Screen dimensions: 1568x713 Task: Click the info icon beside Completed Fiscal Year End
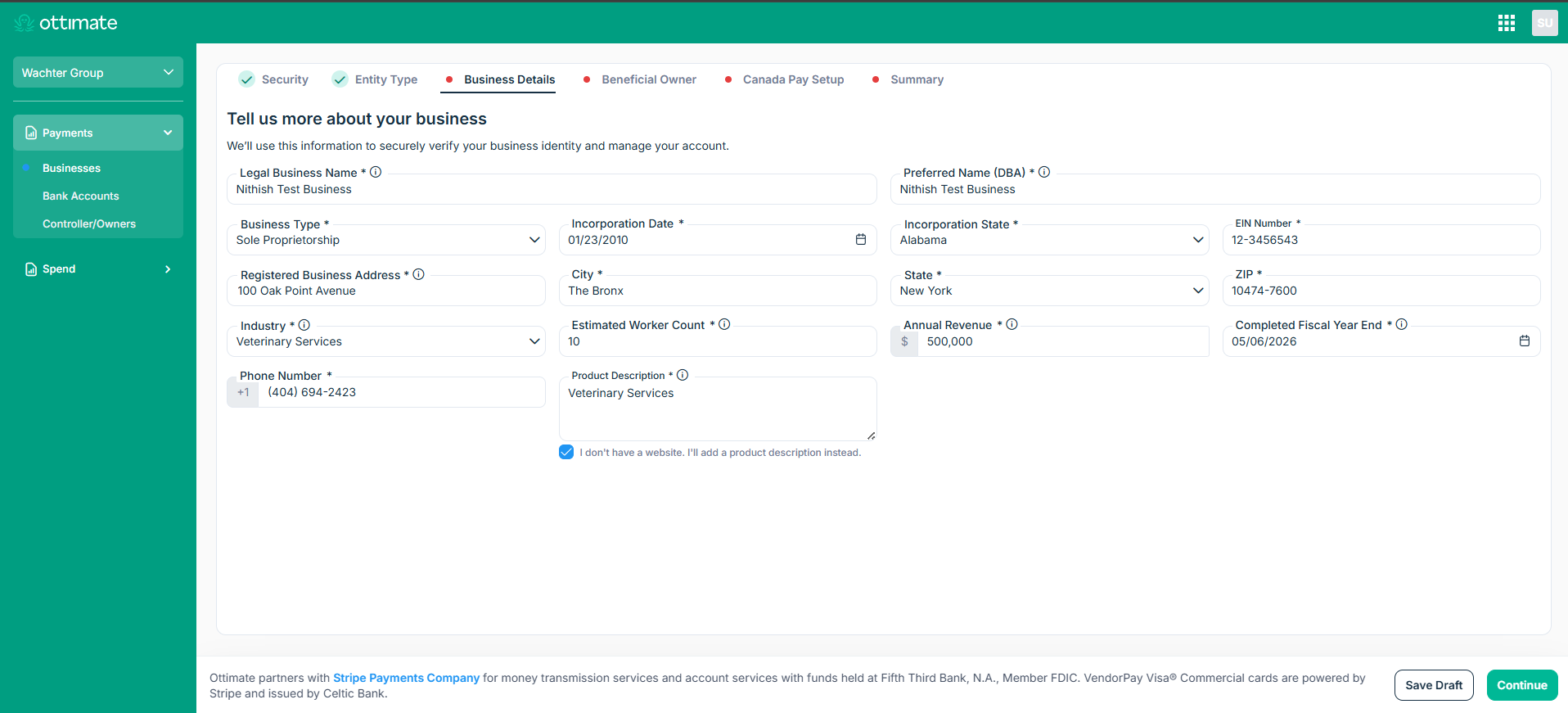coord(1401,324)
